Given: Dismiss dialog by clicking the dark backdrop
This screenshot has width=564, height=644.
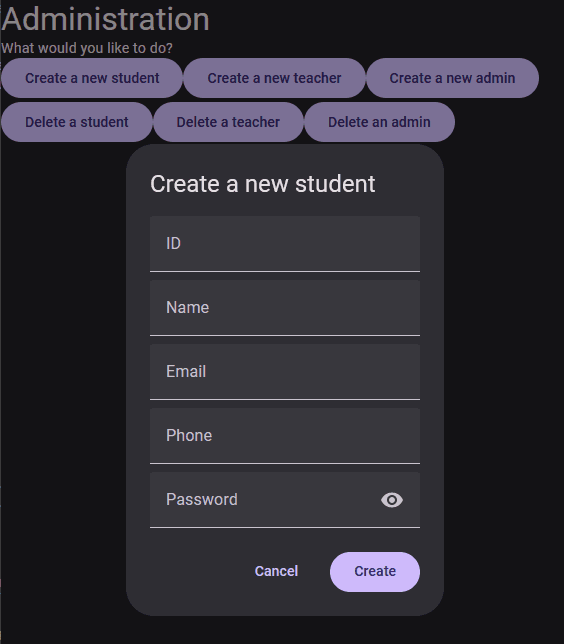Looking at the screenshot, I should (62, 370).
